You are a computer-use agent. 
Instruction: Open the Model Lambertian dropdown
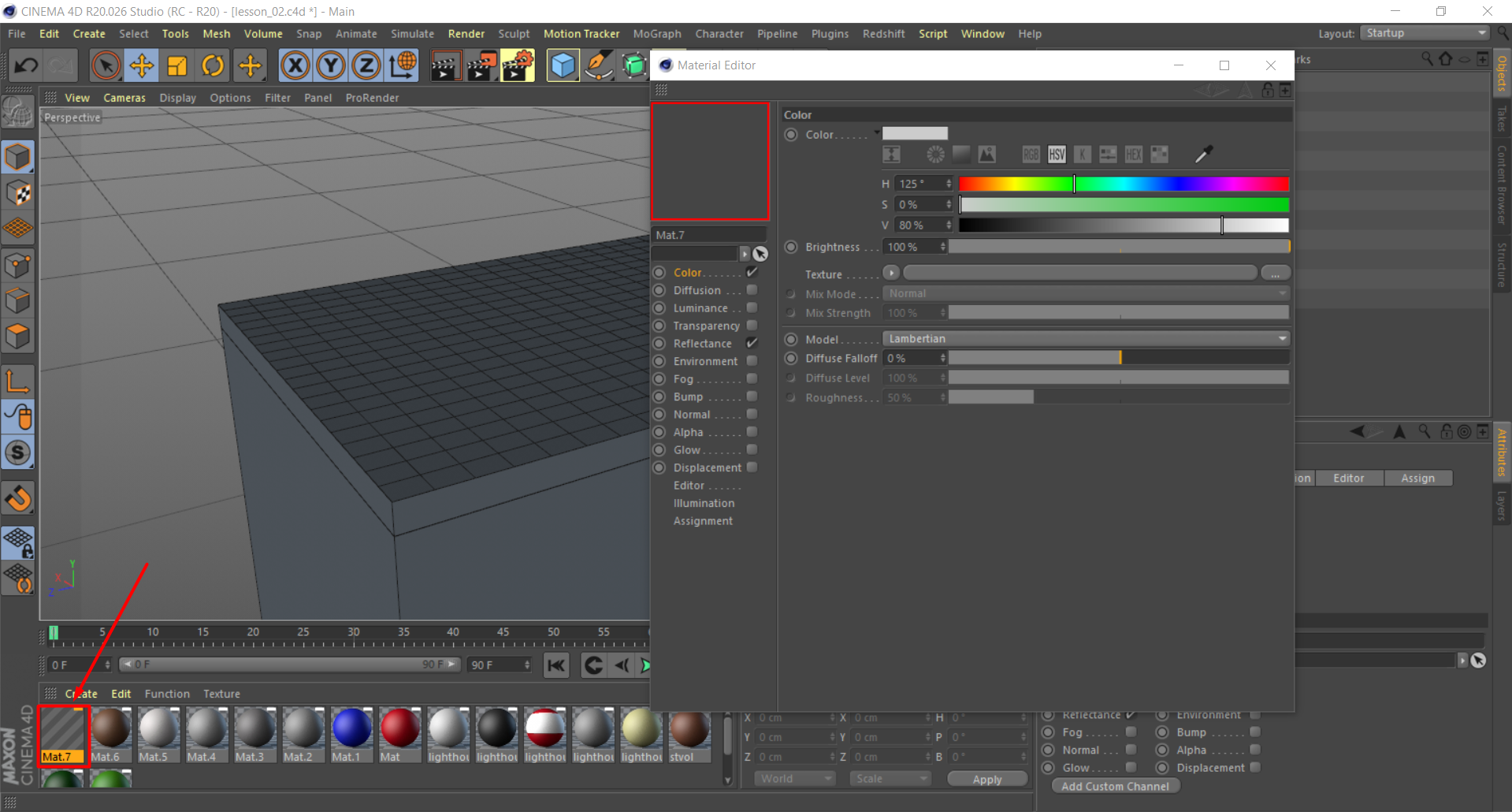pyautogui.click(x=1086, y=339)
